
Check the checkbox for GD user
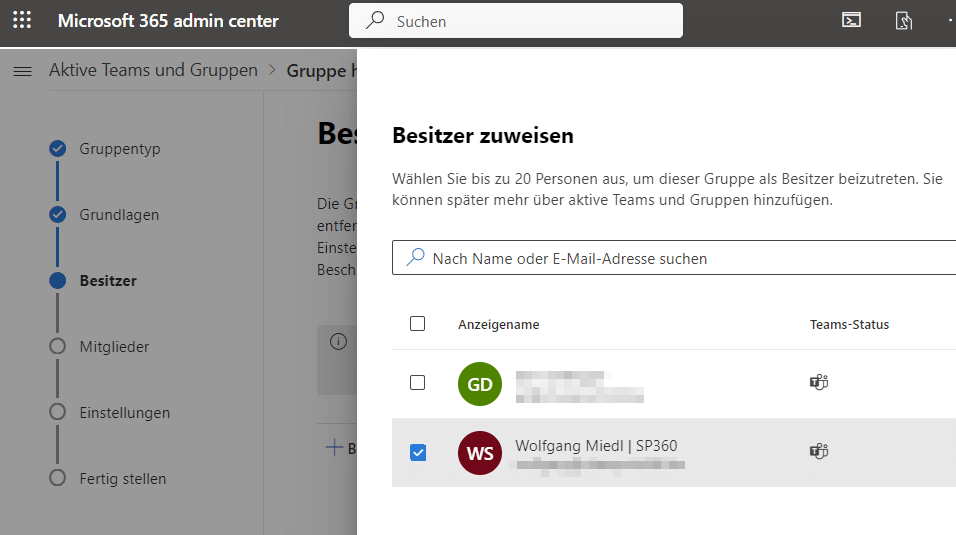pos(418,382)
